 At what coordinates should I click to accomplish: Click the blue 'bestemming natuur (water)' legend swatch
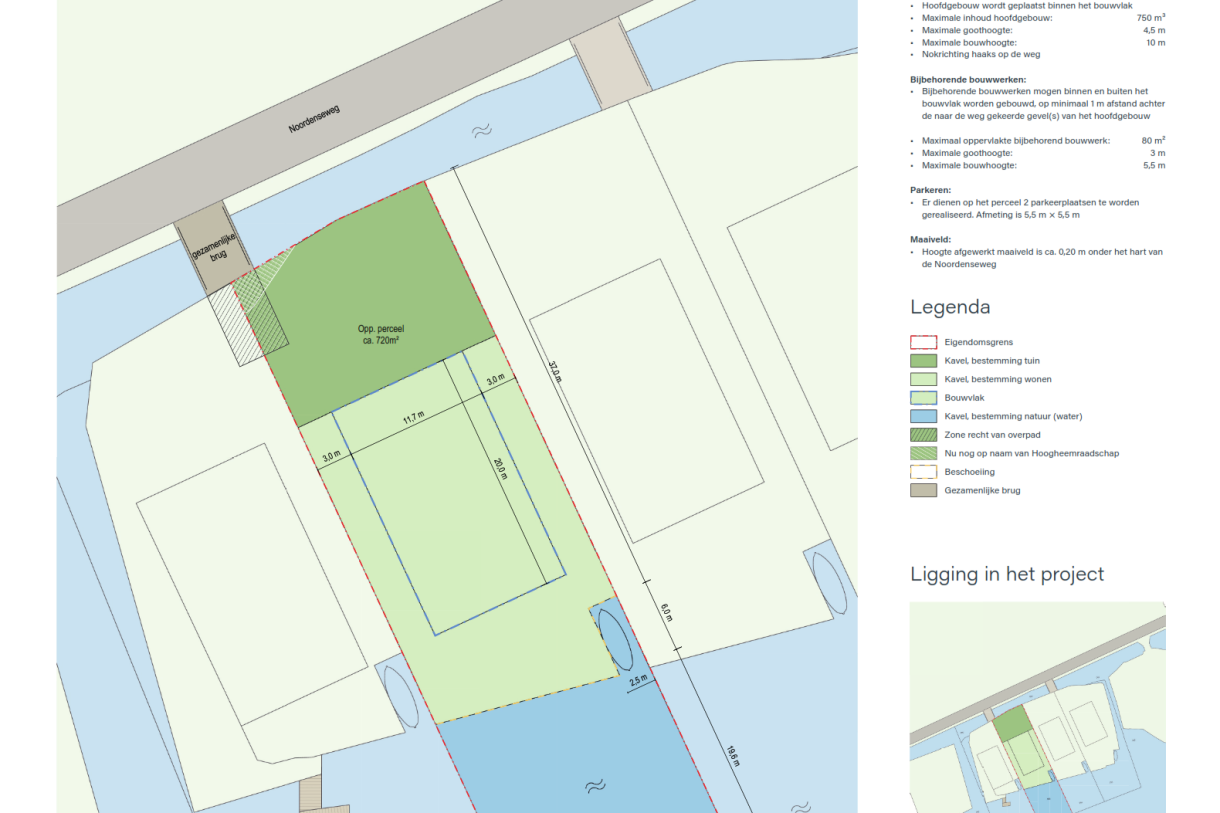point(922,416)
